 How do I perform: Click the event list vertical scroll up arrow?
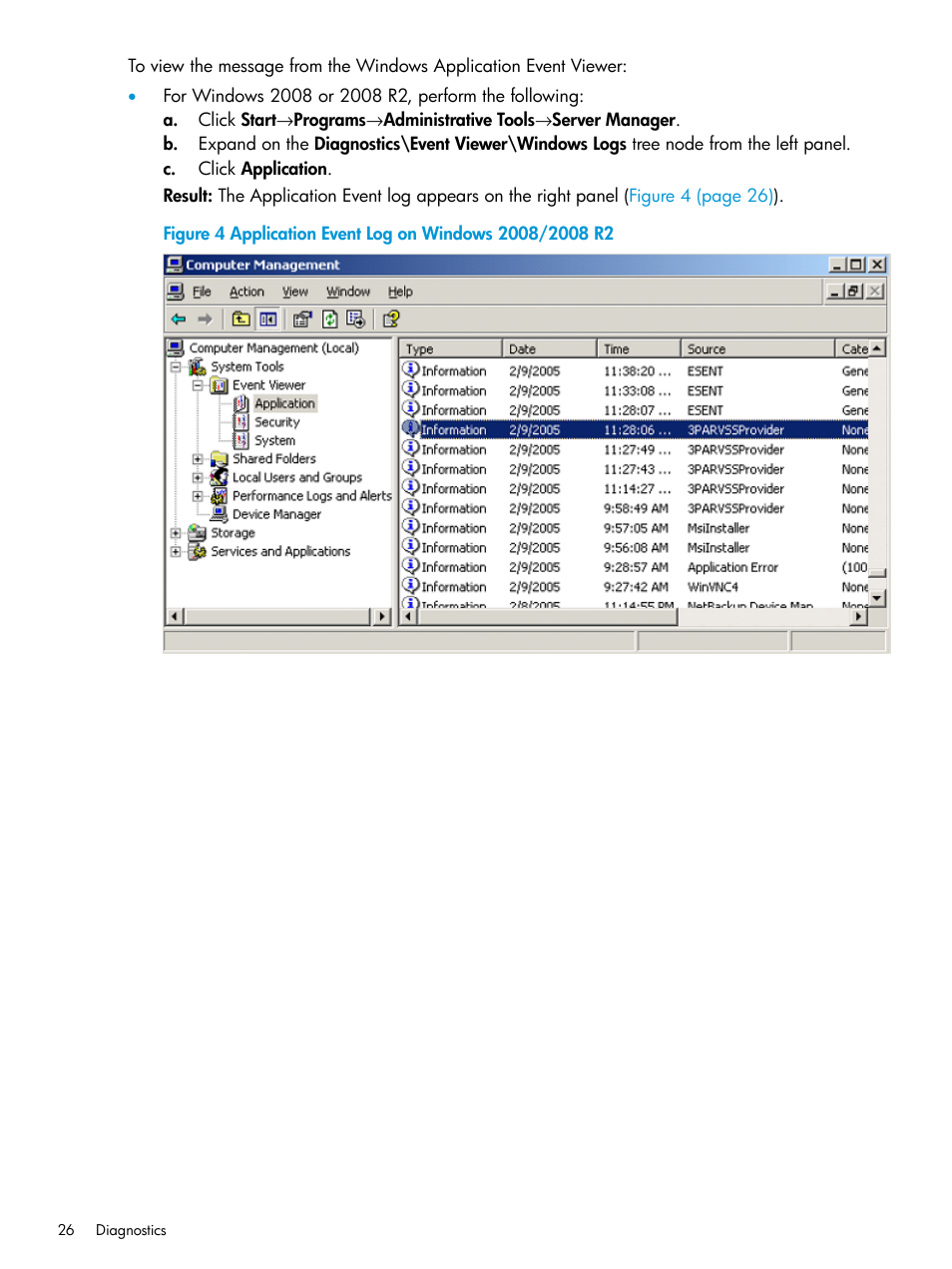877,348
